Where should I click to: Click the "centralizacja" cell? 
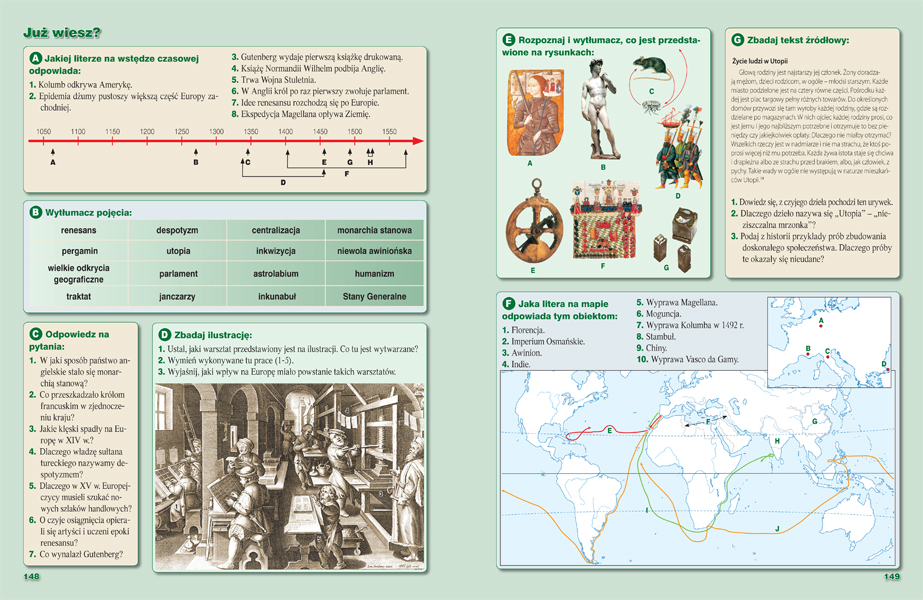[x=275, y=230]
